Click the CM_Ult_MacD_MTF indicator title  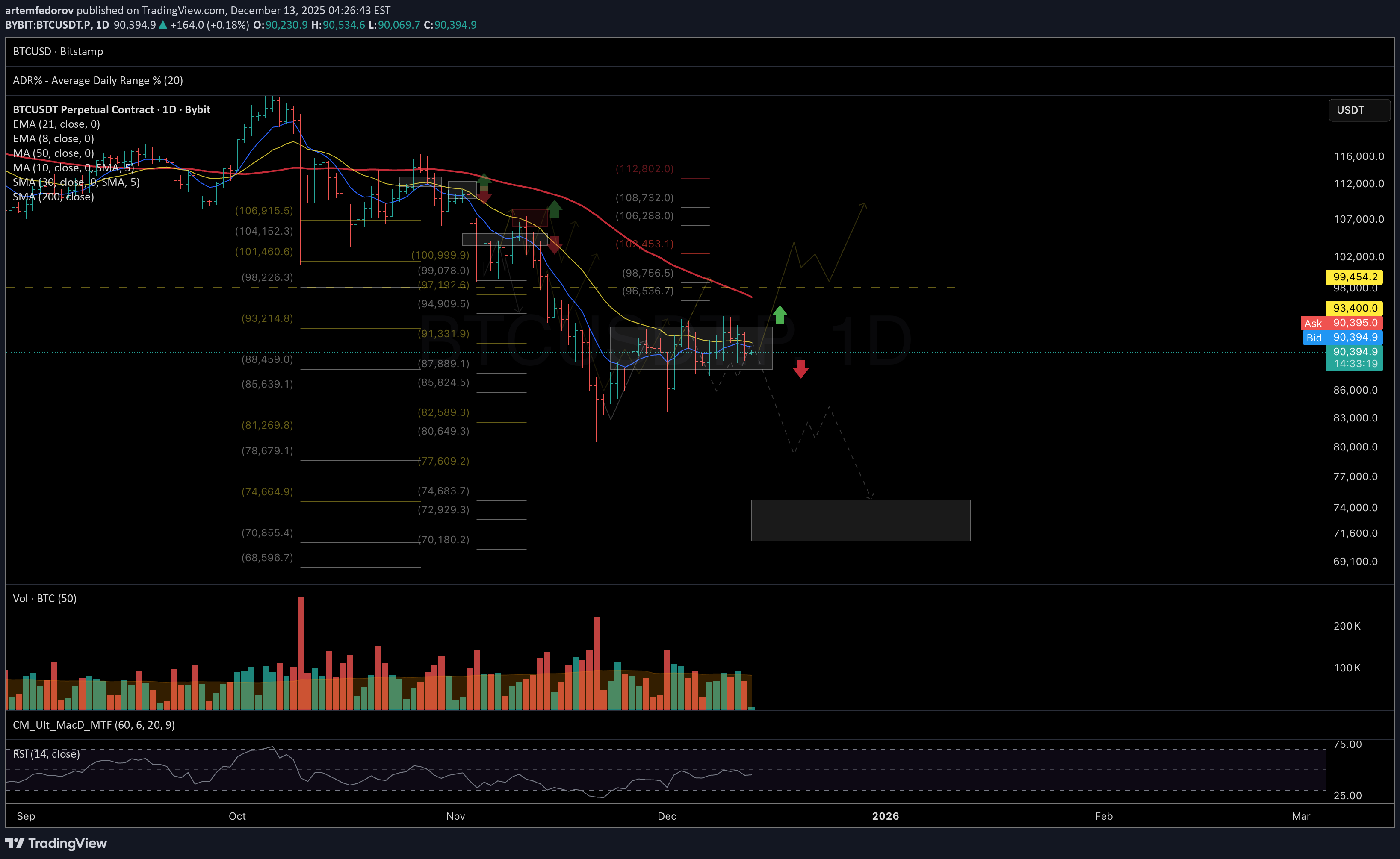pos(94,725)
